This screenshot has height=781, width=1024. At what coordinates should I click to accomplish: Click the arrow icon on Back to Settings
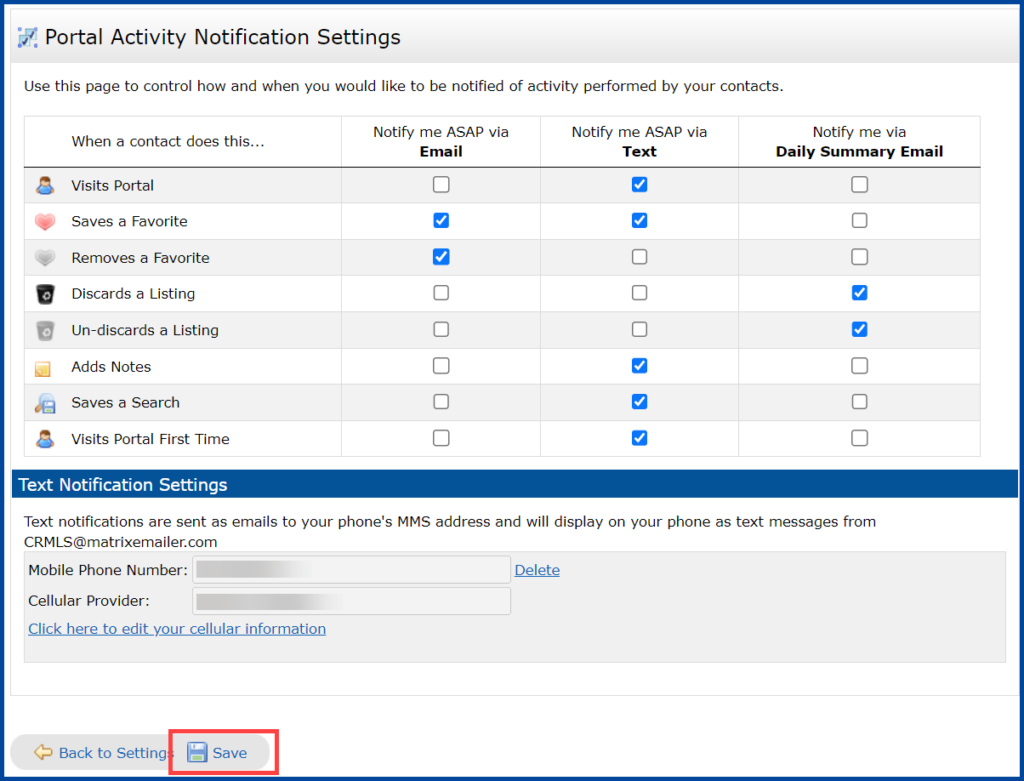click(x=42, y=752)
